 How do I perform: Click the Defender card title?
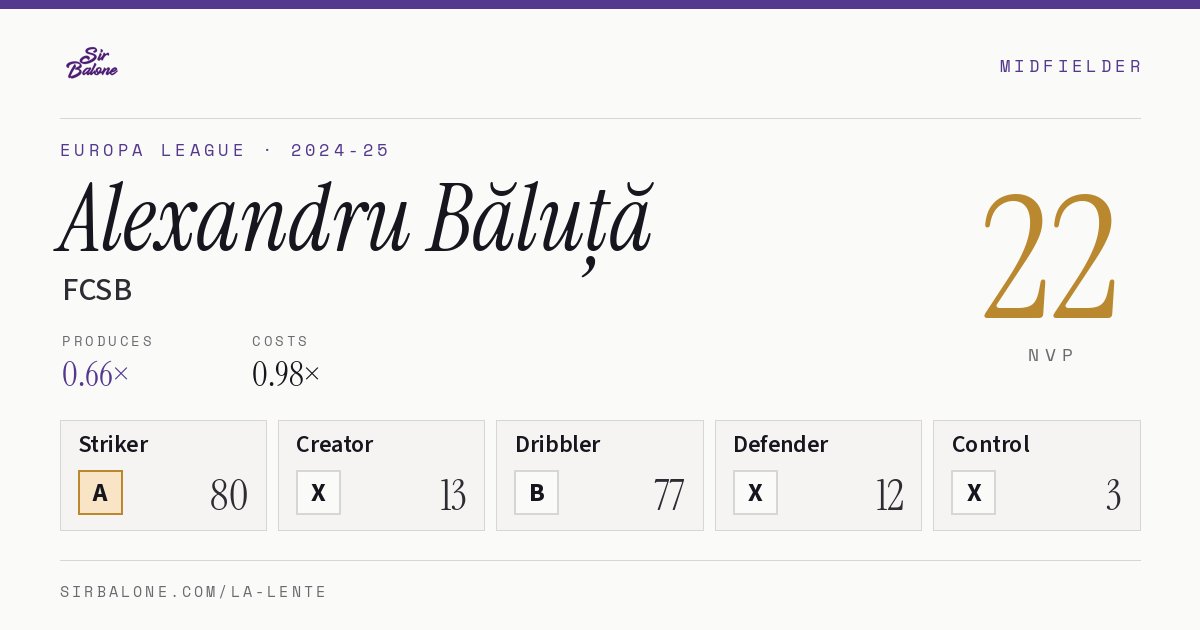pyautogui.click(x=781, y=444)
